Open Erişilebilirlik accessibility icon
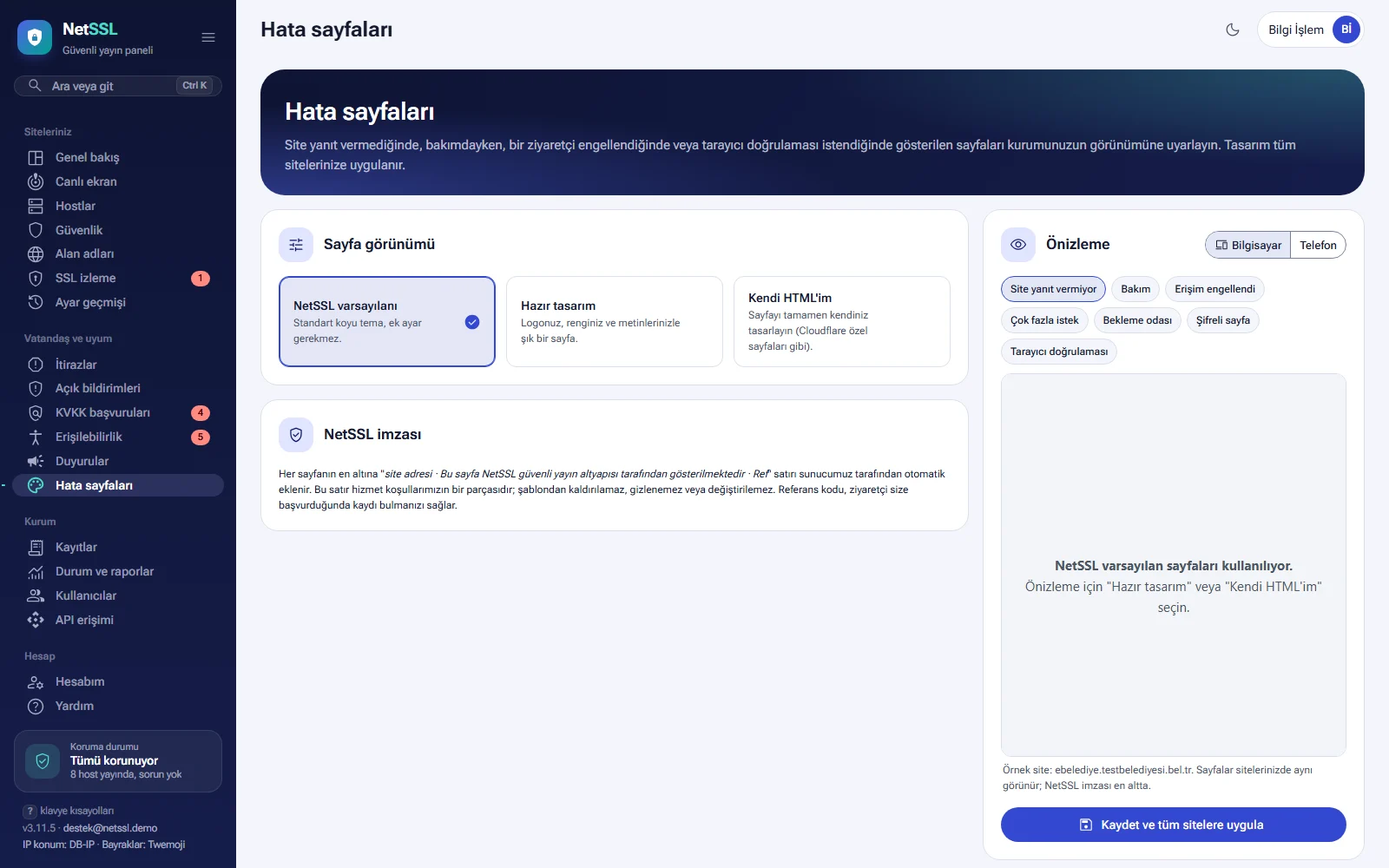Screen dimensions: 1389x868 (36, 437)
